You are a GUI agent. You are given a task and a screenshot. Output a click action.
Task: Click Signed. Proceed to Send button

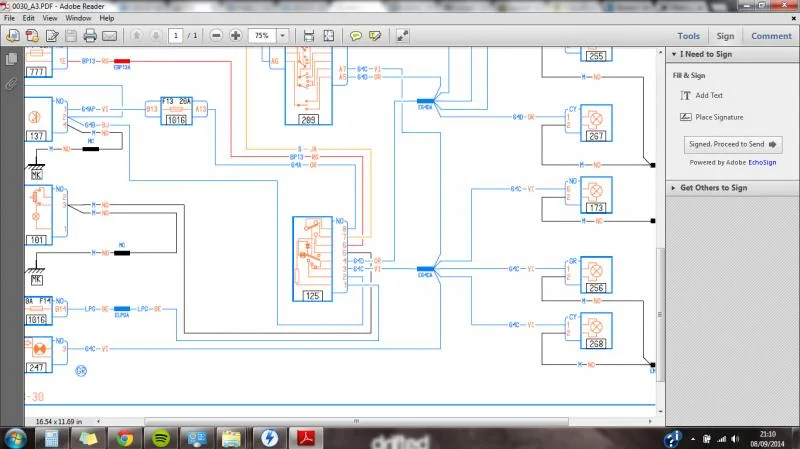(x=733, y=144)
